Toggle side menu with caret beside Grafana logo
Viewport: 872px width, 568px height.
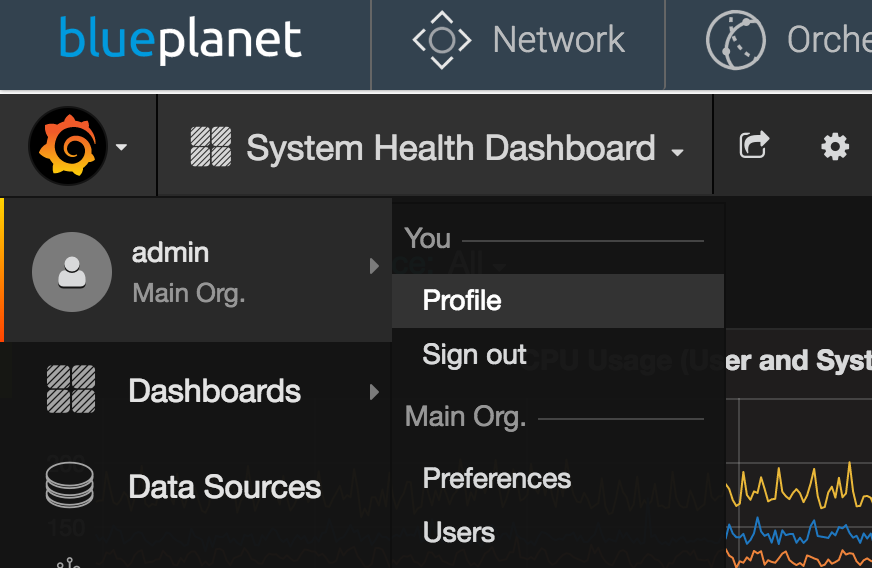[x=122, y=148]
